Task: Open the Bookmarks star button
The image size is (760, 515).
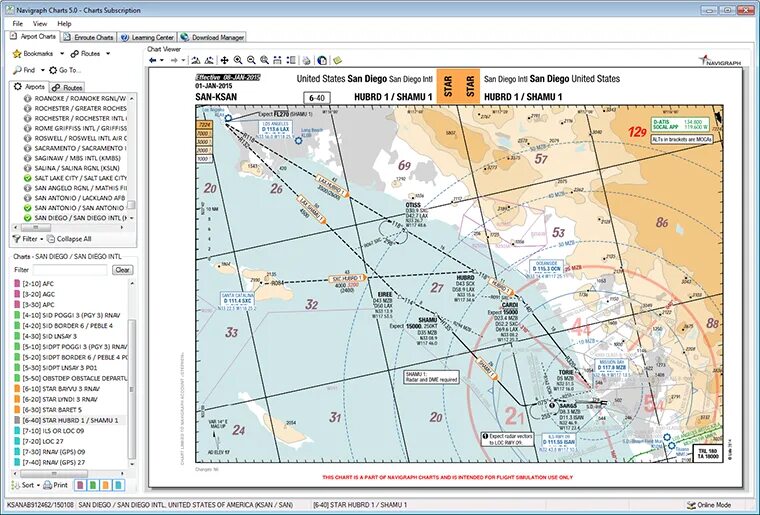Action: tap(32, 53)
